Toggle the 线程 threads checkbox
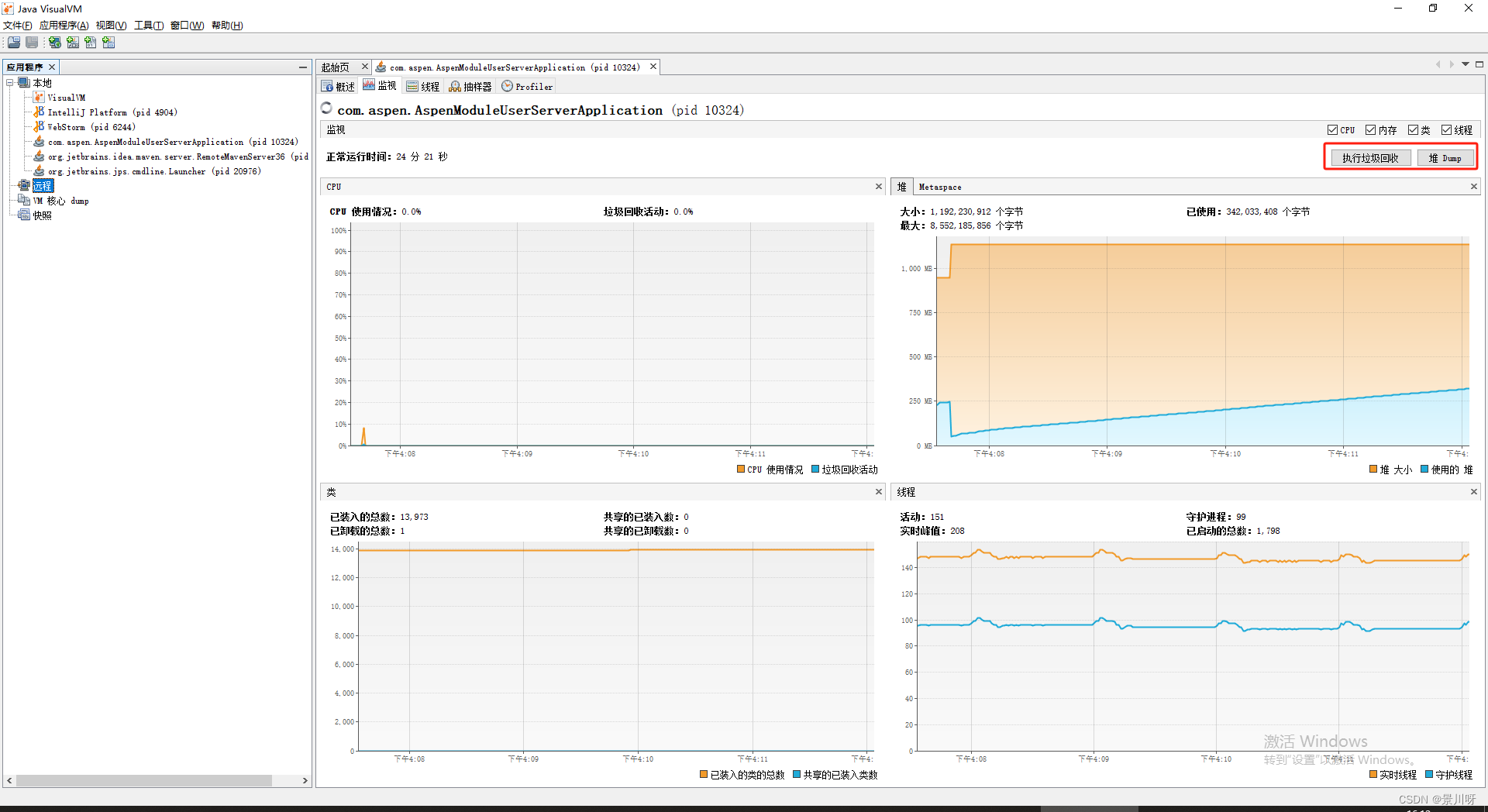Image resolution: width=1488 pixels, height=812 pixels. pyautogui.click(x=1447, y=130)
